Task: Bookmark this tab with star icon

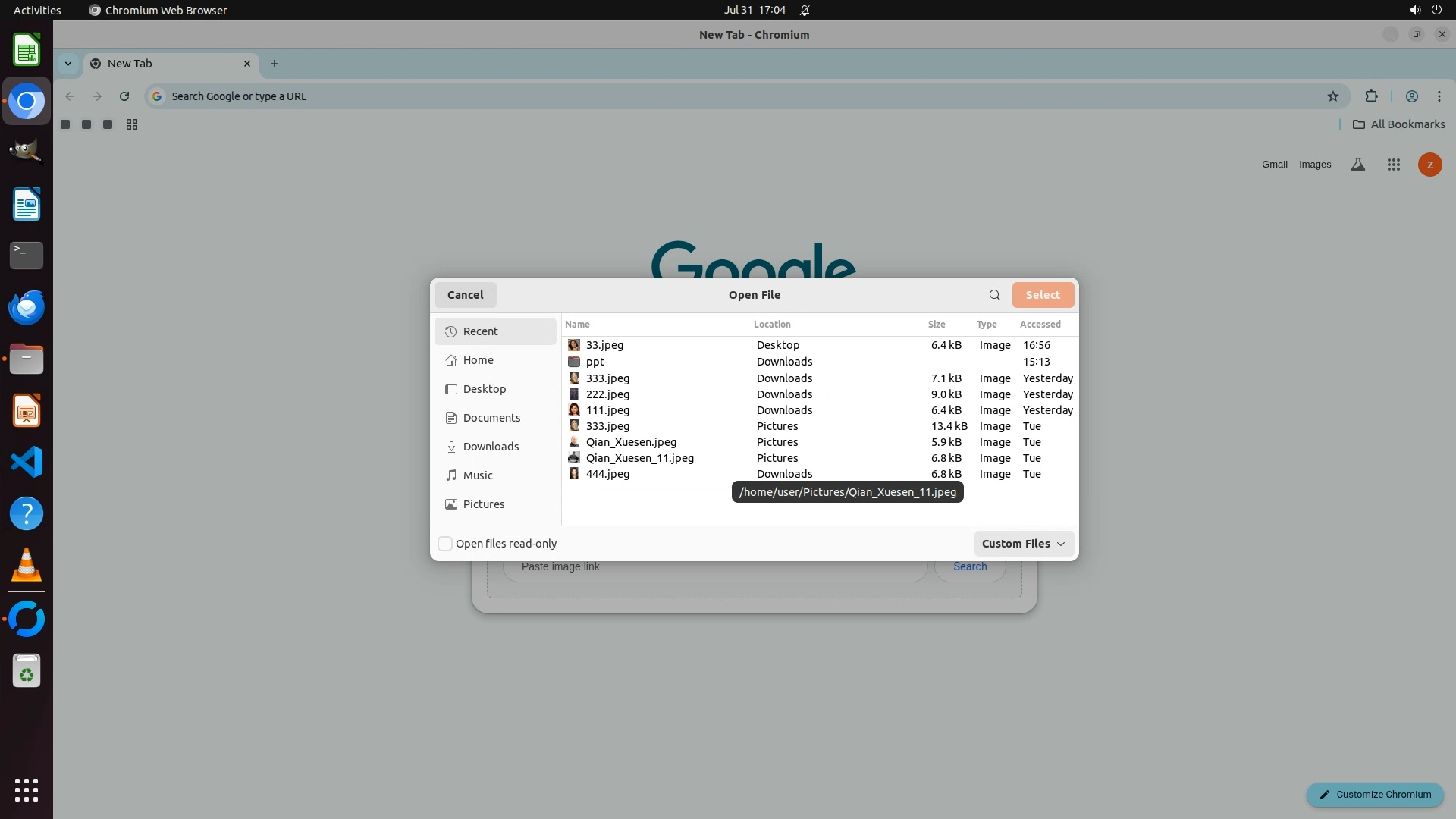Action: point(1333,96)
